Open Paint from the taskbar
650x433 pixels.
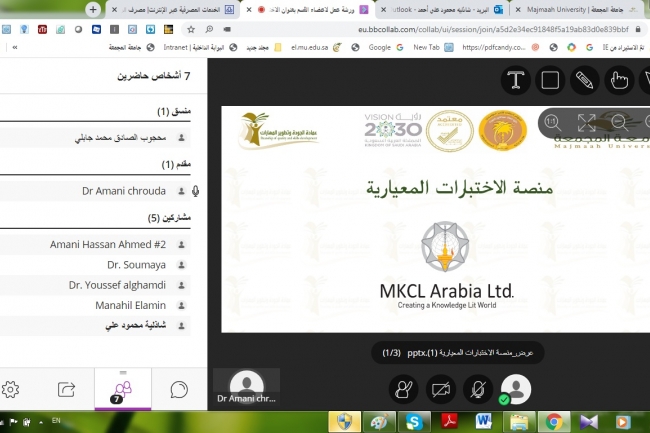(x=379, y=422)
